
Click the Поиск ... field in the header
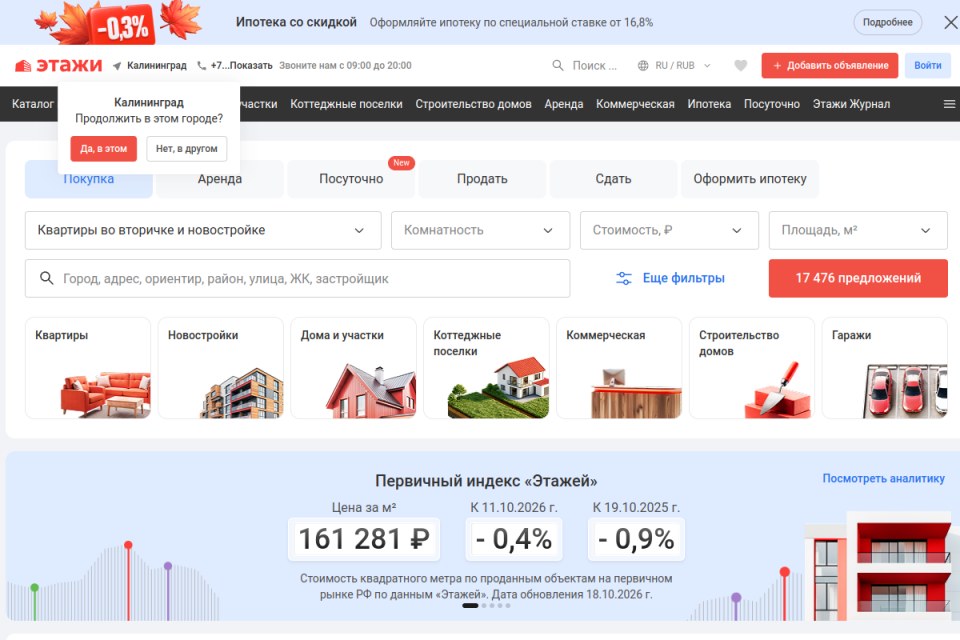coord(594,66)
